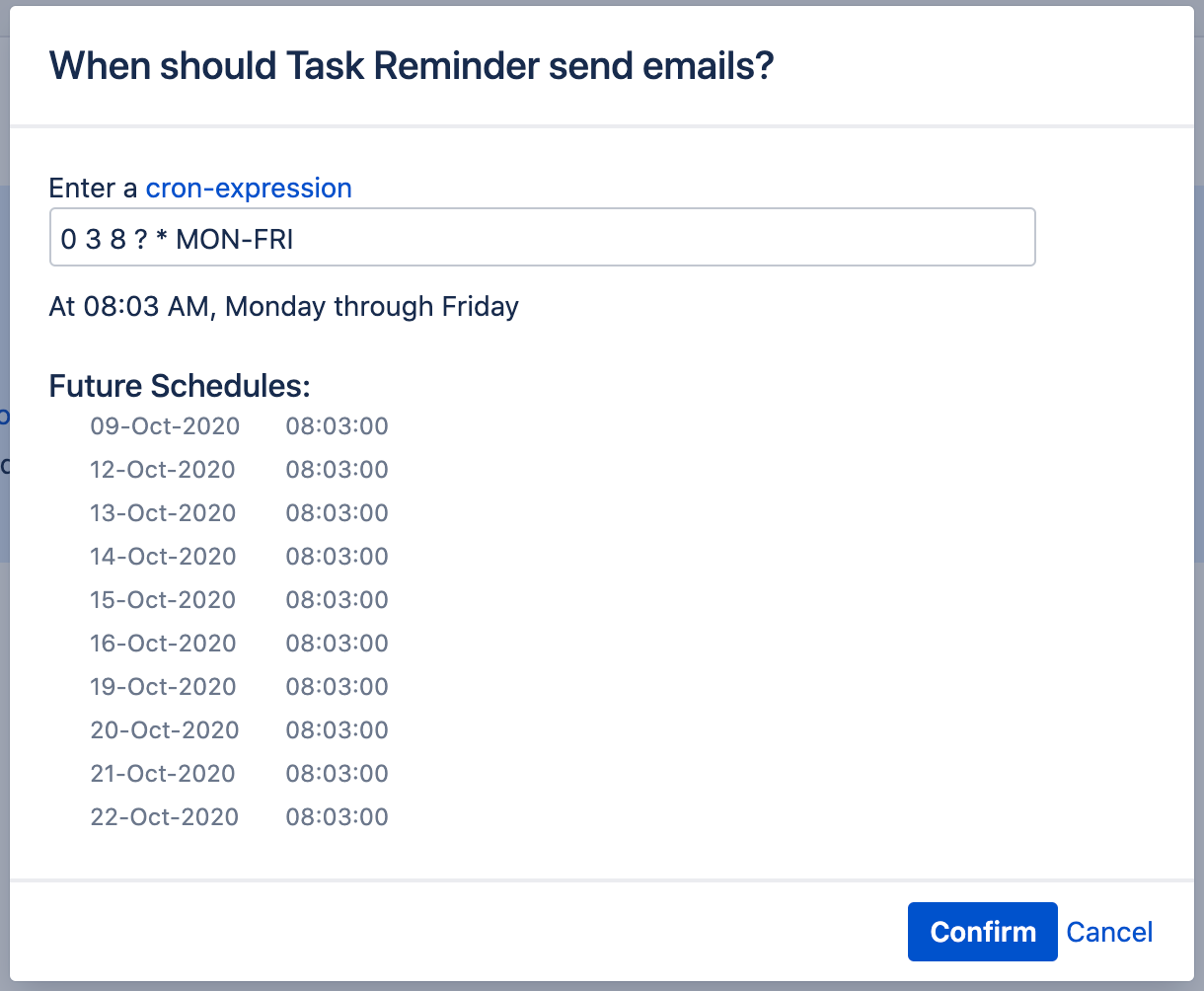The width and height of the screenshot is (1204, 991).
Task: Select the 14-Oct-2020 schedule date
Action: click(x=163, y=557)
